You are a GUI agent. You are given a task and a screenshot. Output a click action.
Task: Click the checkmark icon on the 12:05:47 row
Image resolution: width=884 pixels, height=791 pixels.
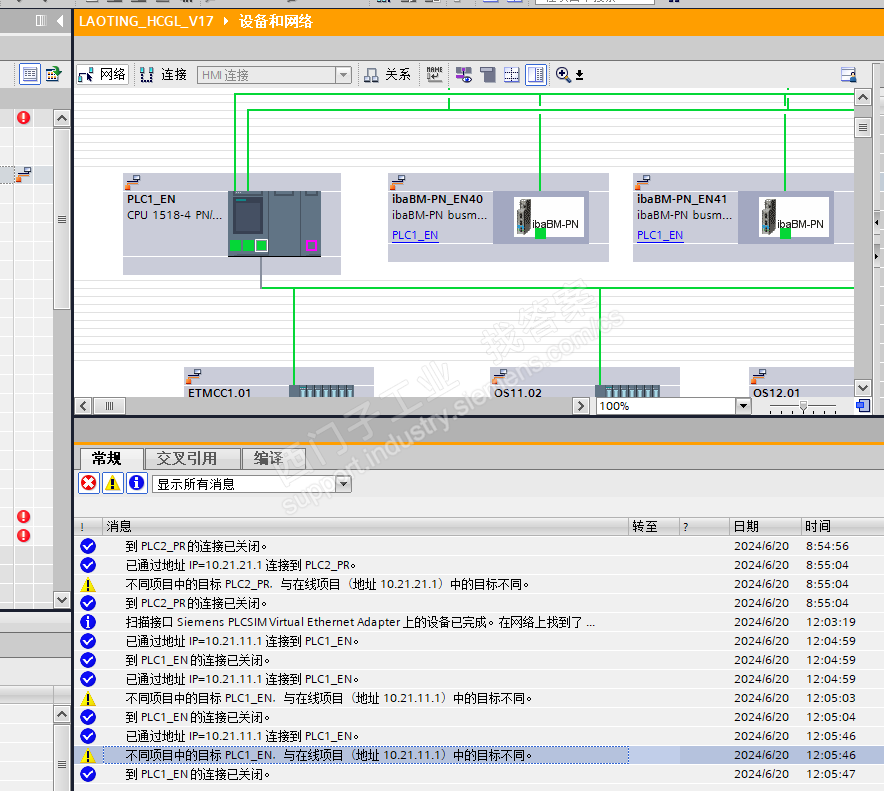pos(88,774)
